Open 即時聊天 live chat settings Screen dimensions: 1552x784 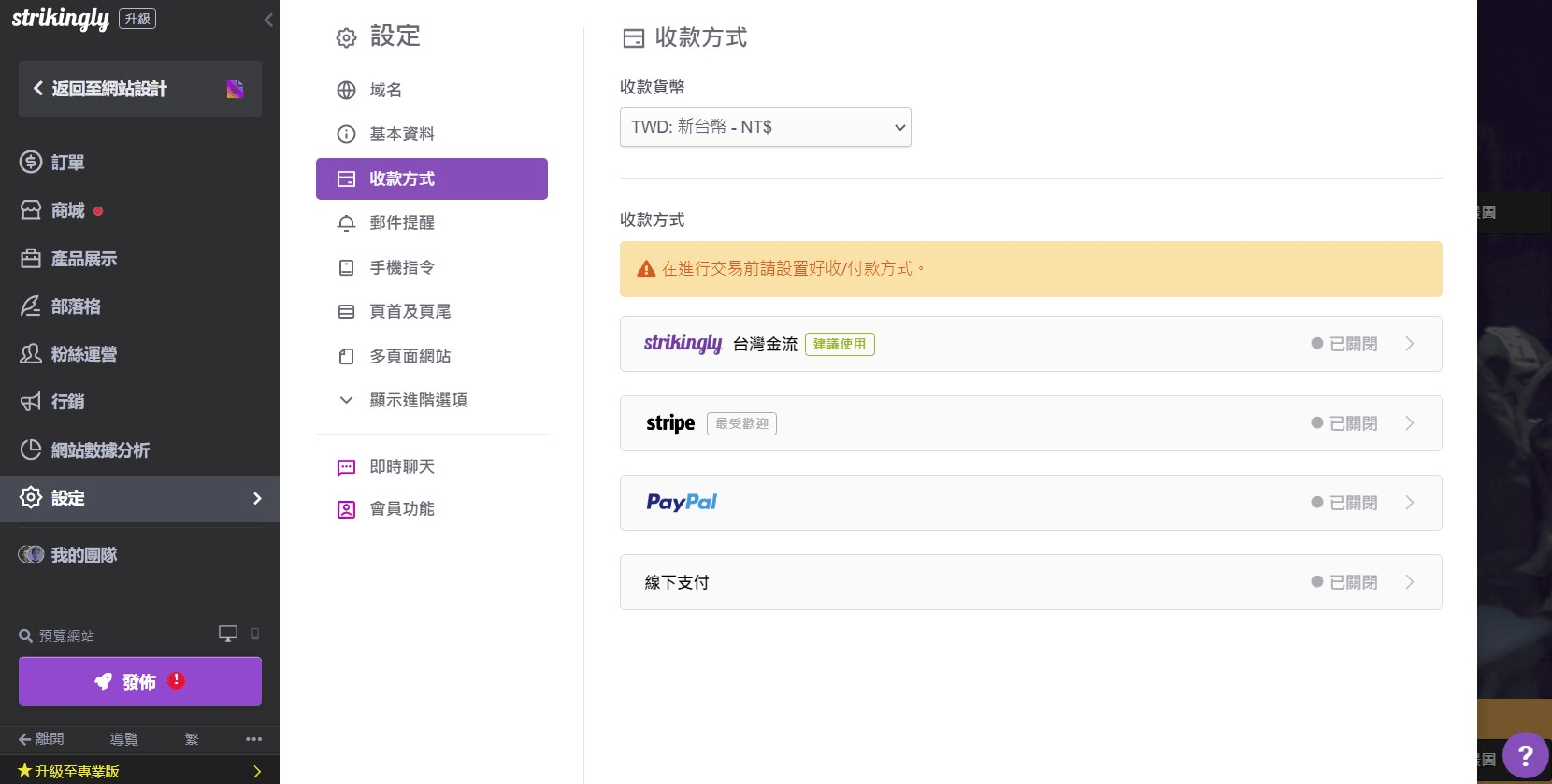(402, 467)
